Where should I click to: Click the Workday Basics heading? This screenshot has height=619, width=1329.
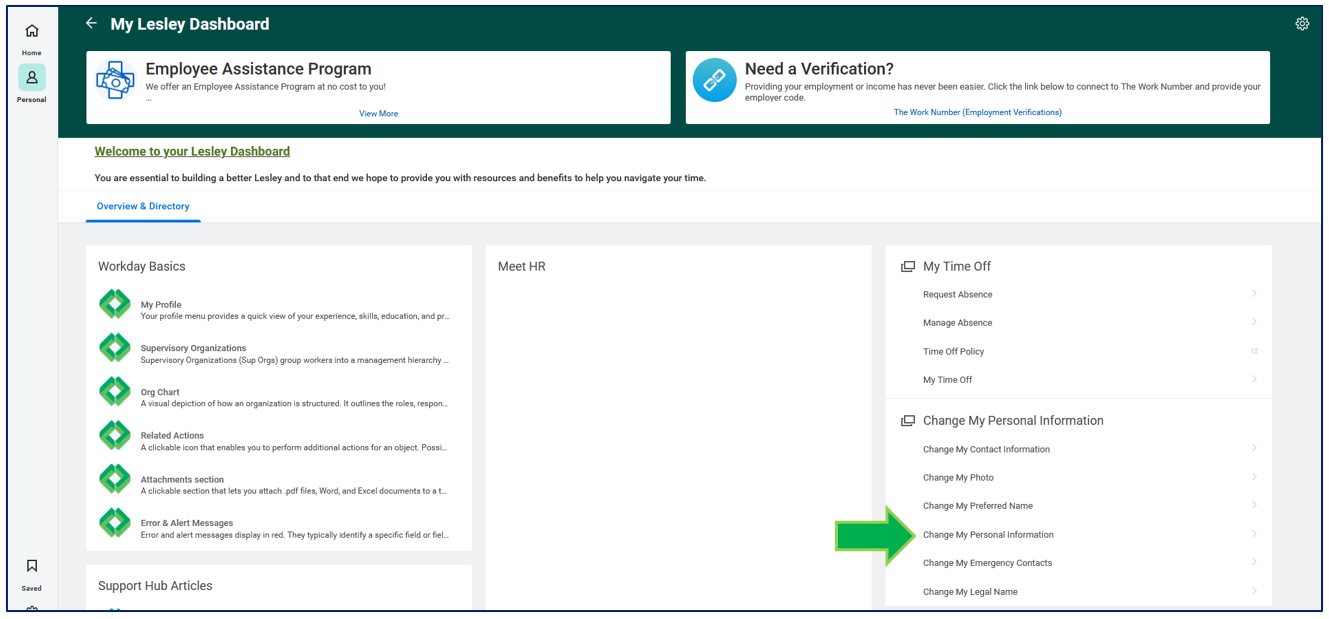(x=142, y=267)
